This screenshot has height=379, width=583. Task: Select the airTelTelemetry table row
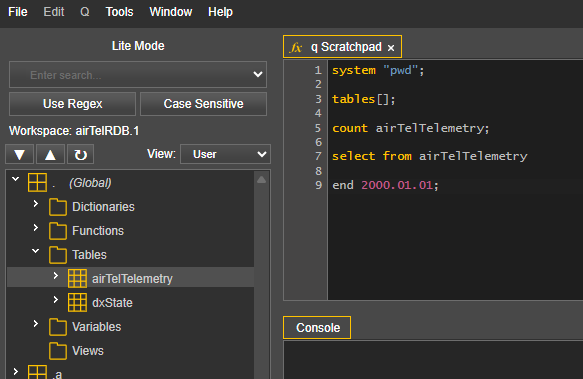(x=131, y=277)
